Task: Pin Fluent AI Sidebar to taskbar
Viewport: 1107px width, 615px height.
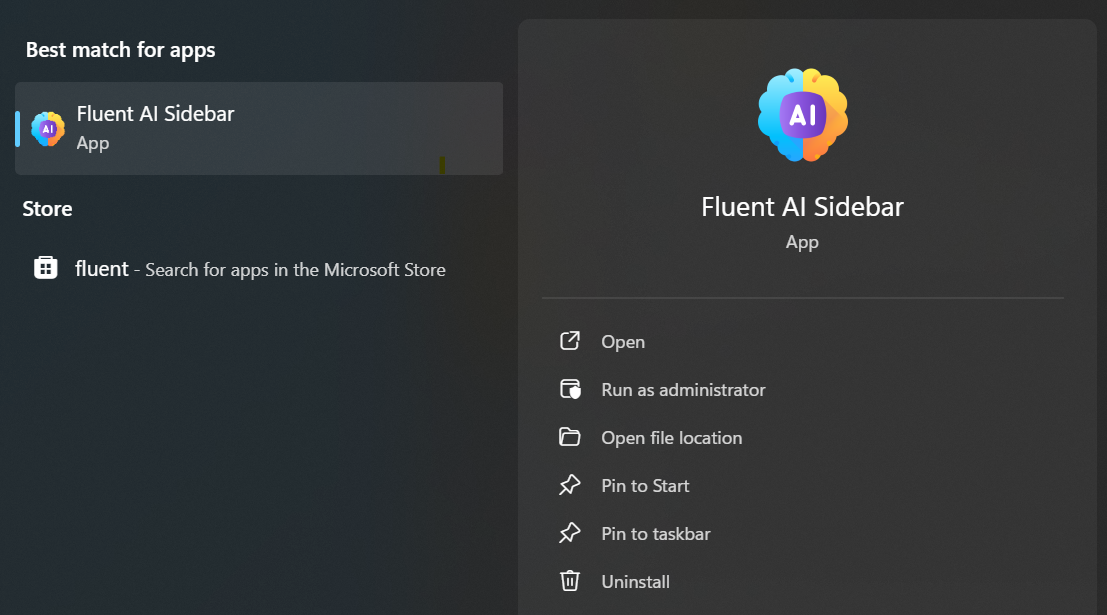Action: [x=655, y=533]
